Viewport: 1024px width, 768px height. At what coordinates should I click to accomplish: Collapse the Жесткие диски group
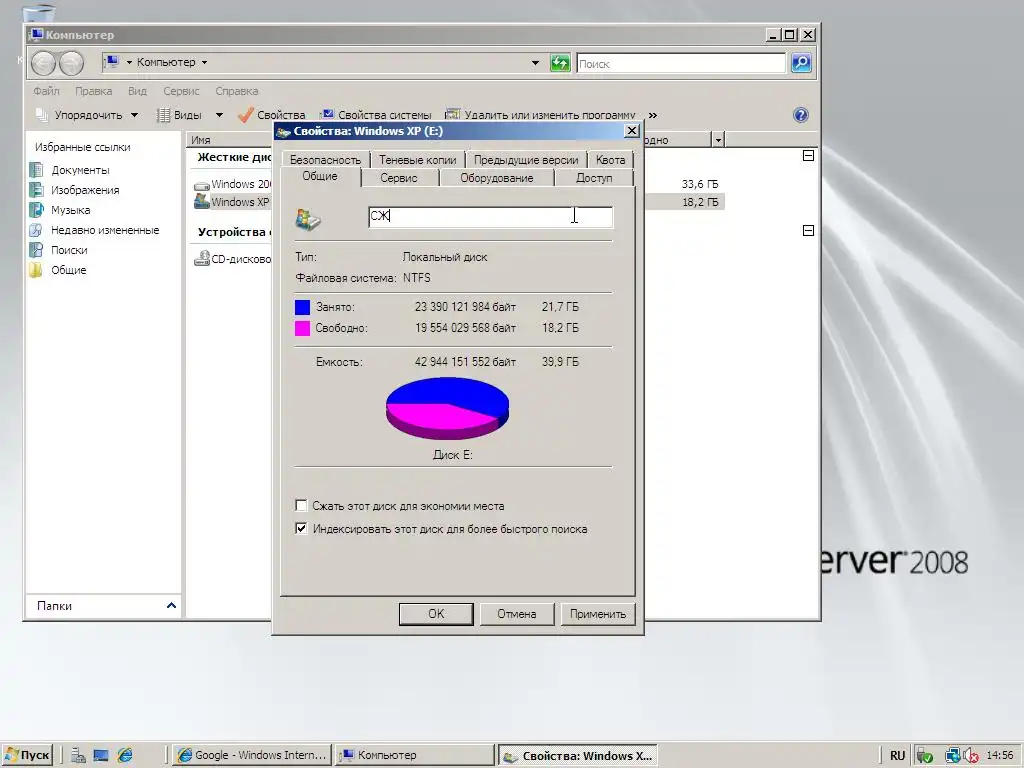click(808, 156)
